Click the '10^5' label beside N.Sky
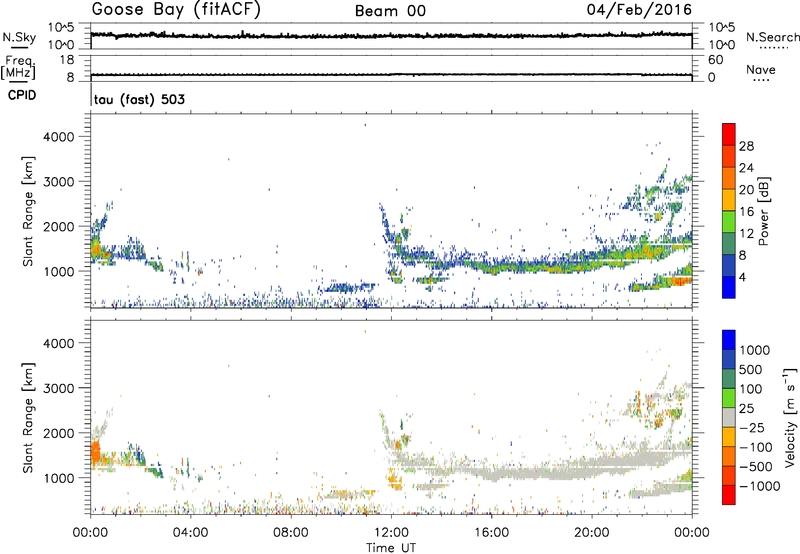Viewport: 800px width, 554px height. click(61, 28)
